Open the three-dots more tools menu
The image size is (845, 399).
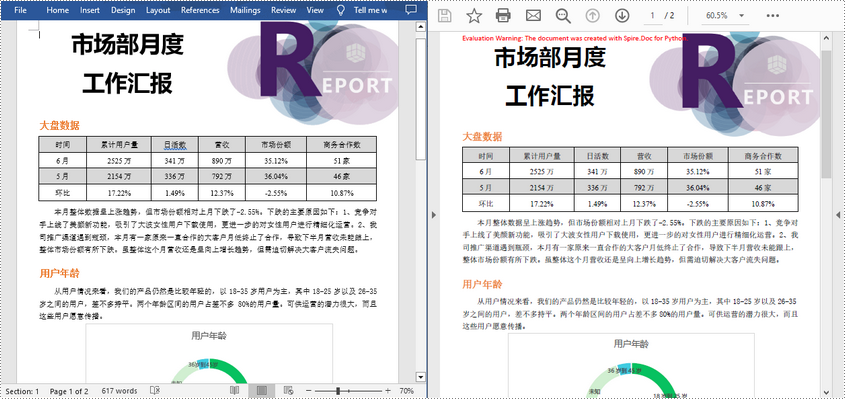pyautogui.click(x=773, y=16)
